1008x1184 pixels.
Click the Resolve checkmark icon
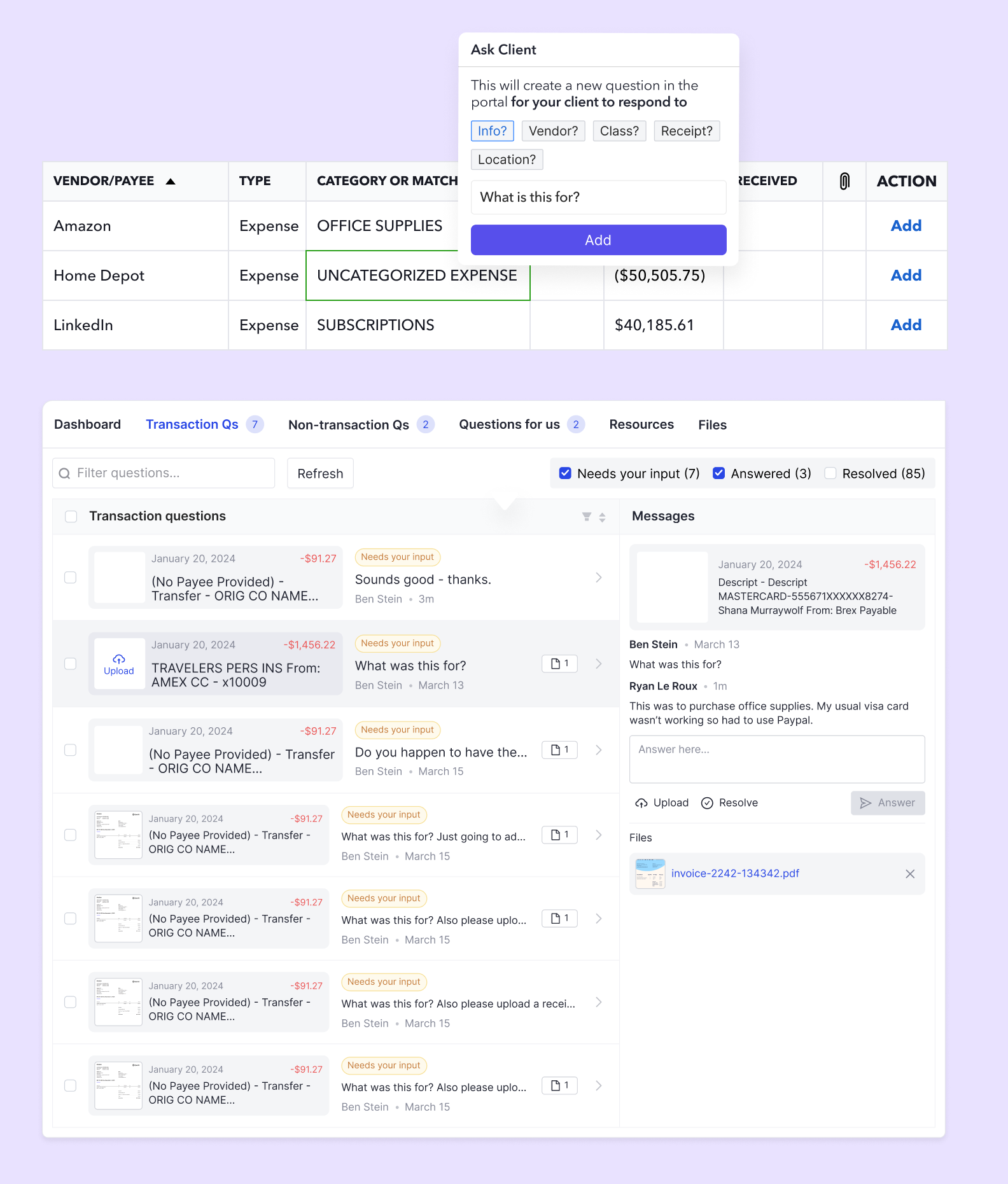click(707, 803)
